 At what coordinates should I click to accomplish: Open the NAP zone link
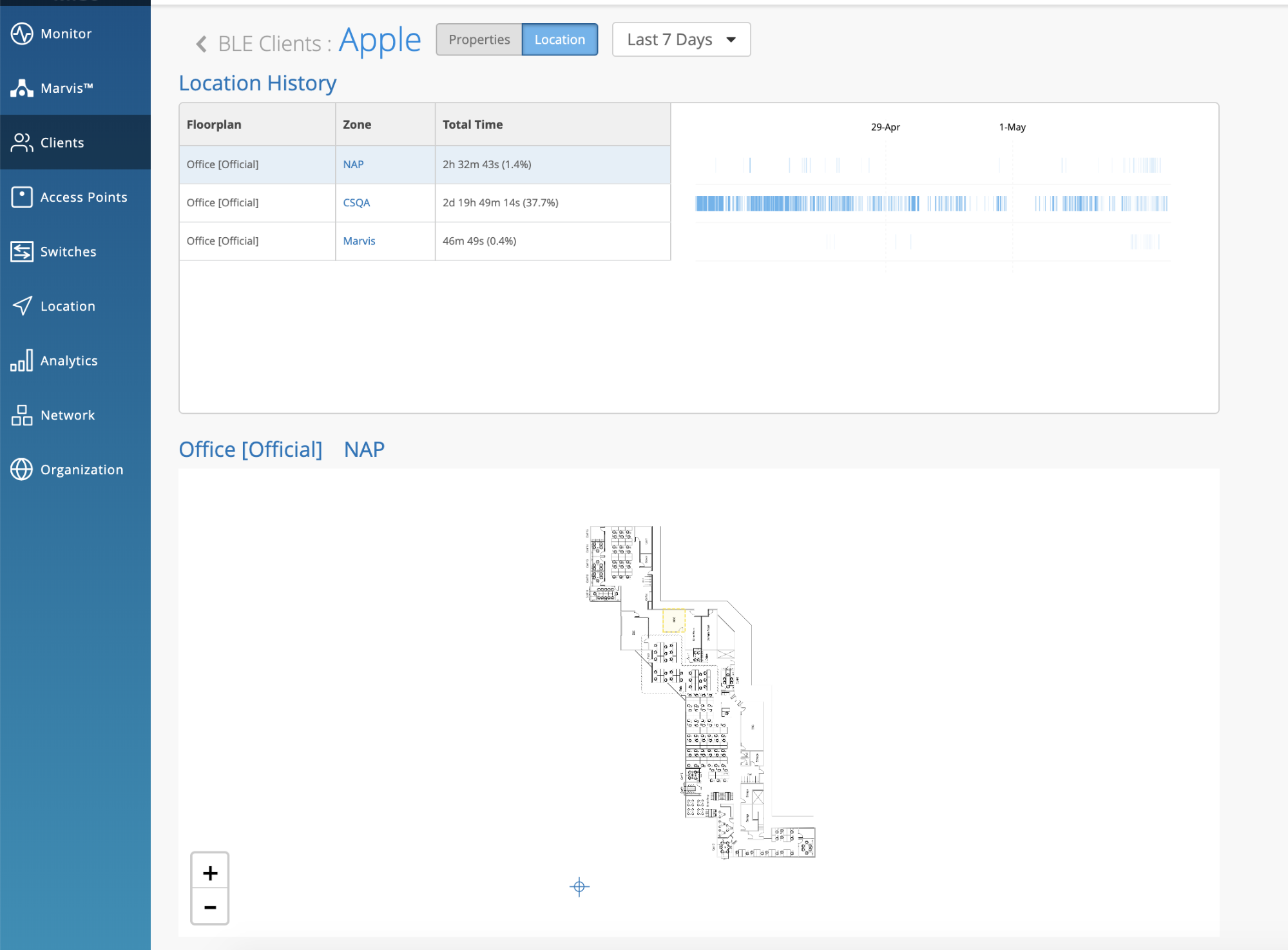point(353,164)
